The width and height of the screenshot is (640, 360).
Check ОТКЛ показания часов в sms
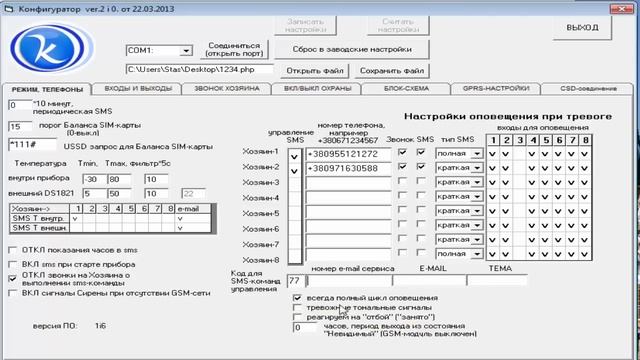pos(13,250)
